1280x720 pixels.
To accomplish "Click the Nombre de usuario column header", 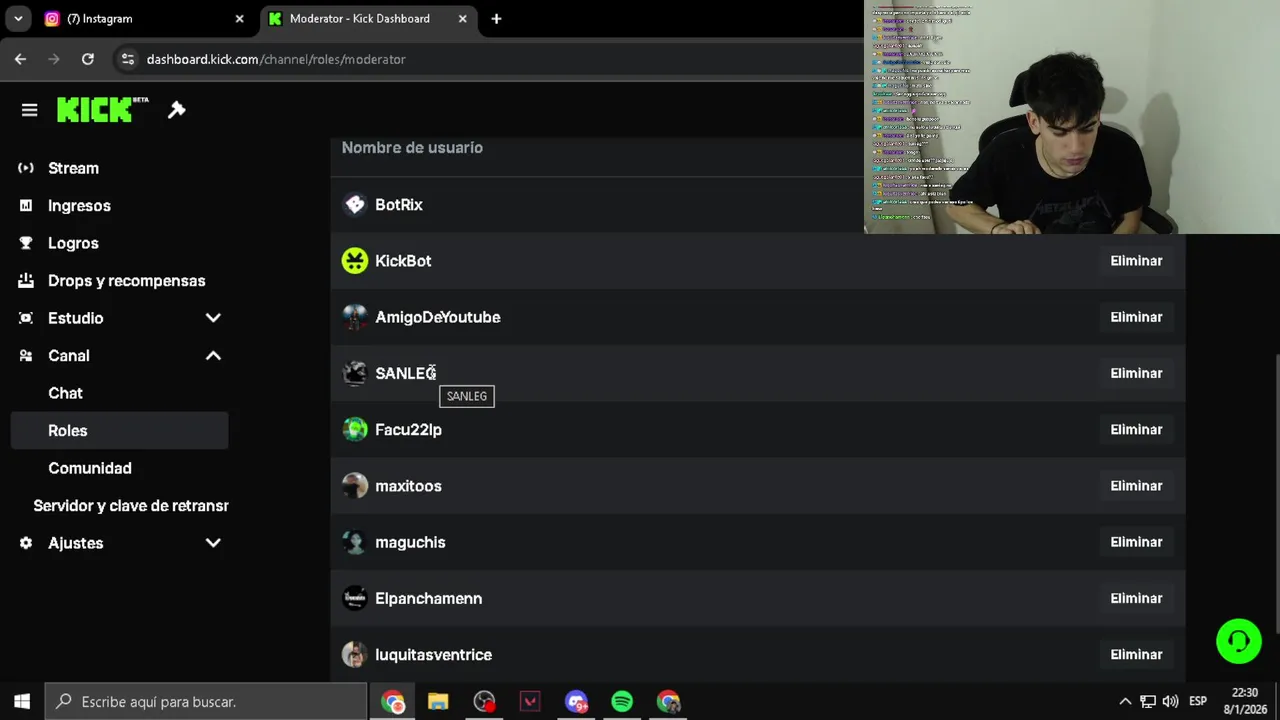I will (412, 148).
